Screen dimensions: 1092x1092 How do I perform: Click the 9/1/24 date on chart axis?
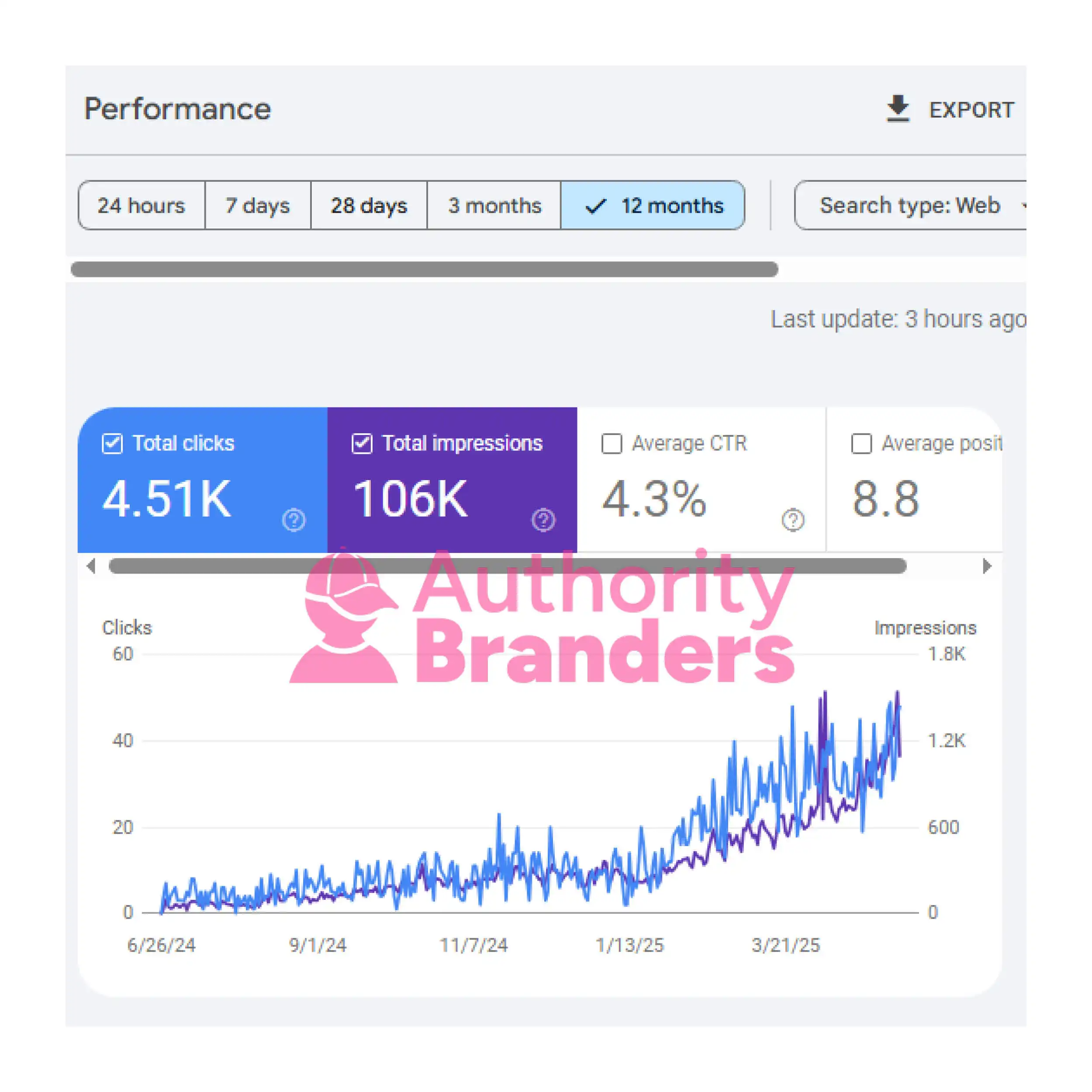pyautogui.click(x=318, y=945)
